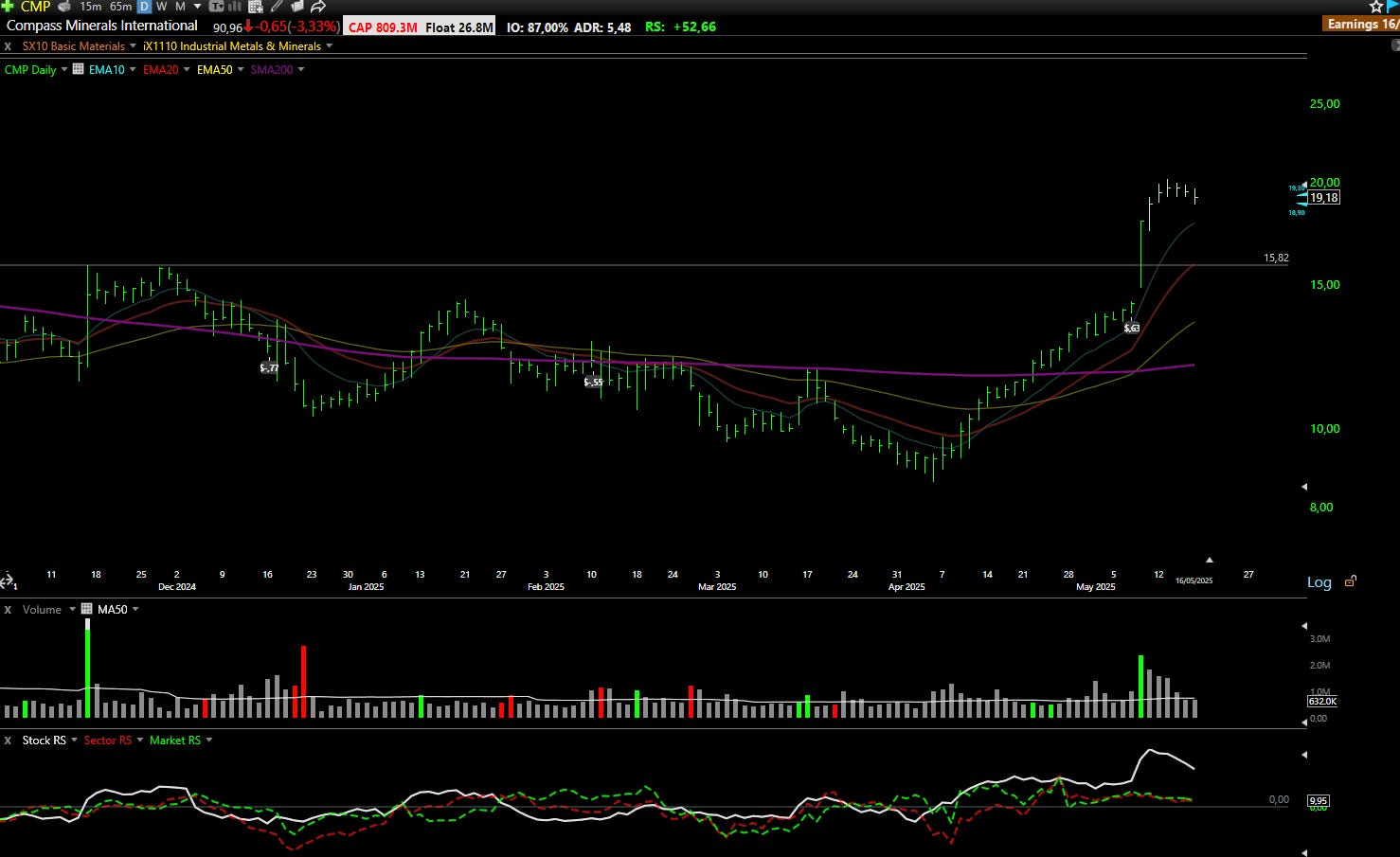This screenshot has width=1400, height=857.
Task: Select the Weekly (W) timeframe
Action: 161,6
